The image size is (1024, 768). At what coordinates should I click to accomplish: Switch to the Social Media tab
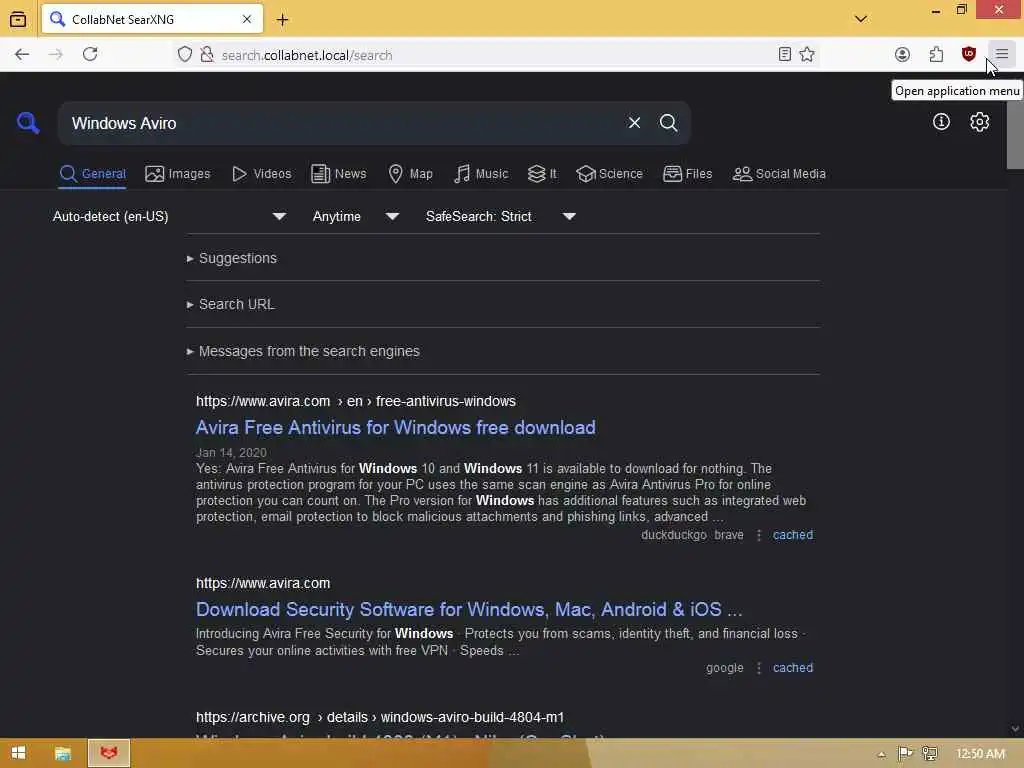(779, 174)
